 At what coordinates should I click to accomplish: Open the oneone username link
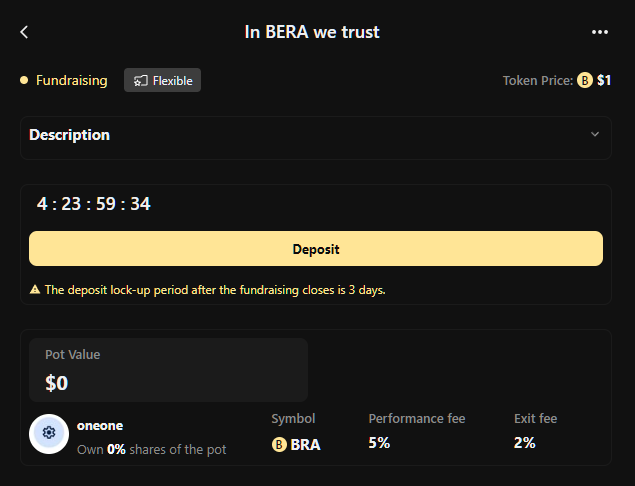[x=100, y=425]
